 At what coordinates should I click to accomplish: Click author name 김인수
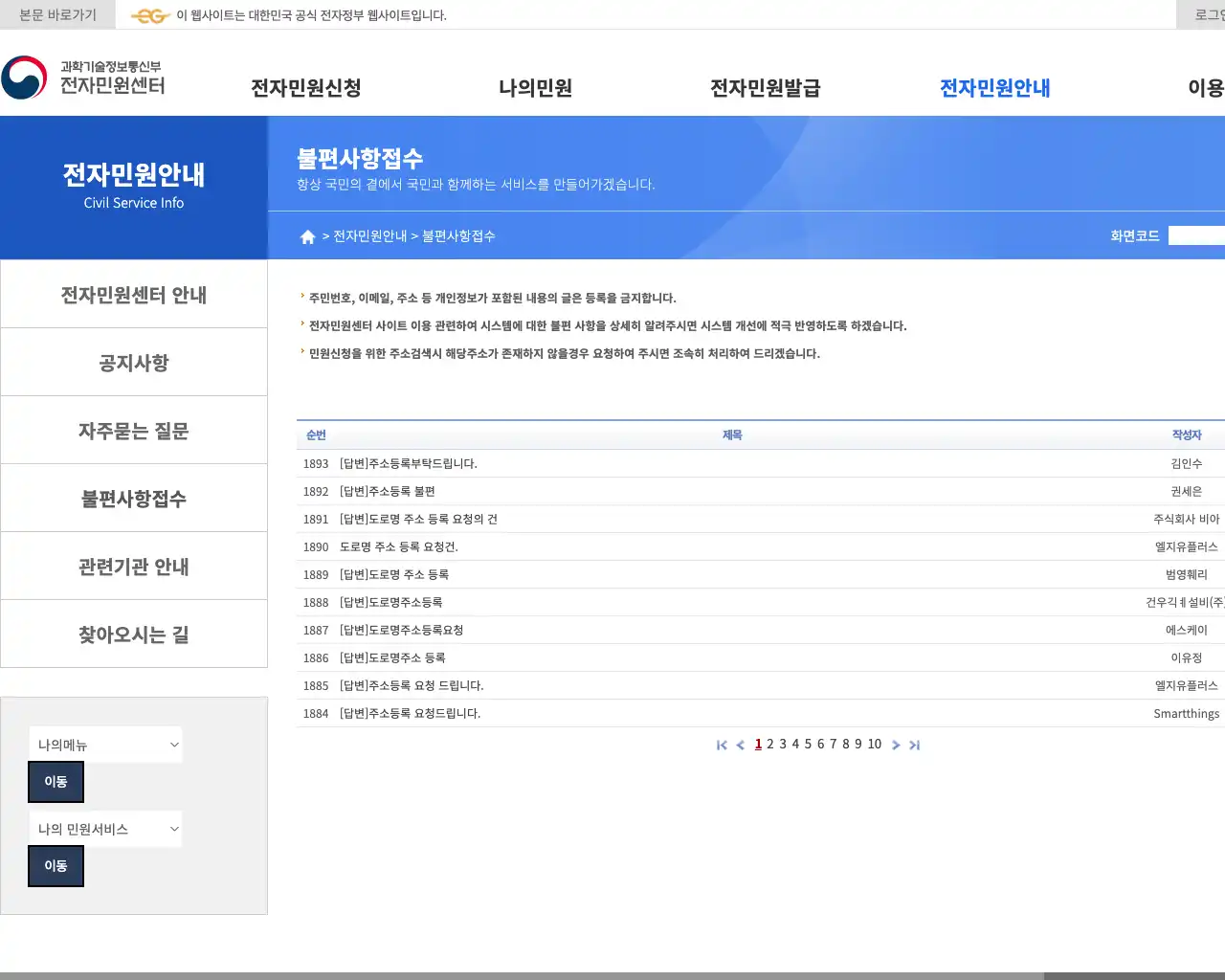(x=1187, y=463)
